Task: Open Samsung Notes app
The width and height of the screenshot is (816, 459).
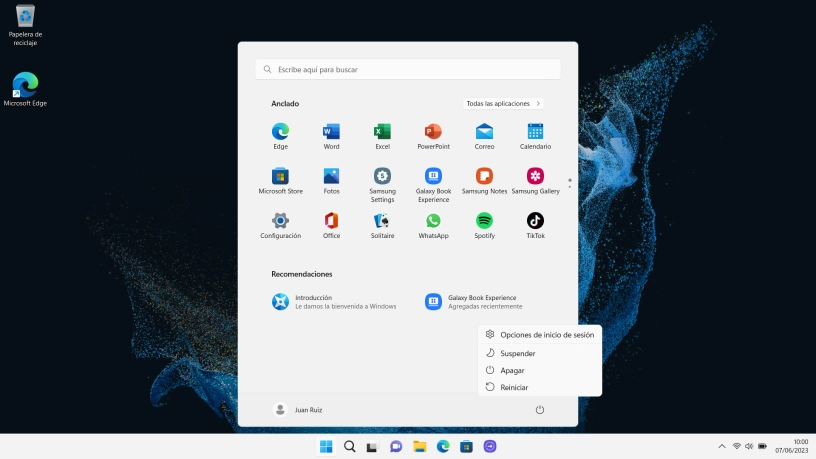Action: 484,181
